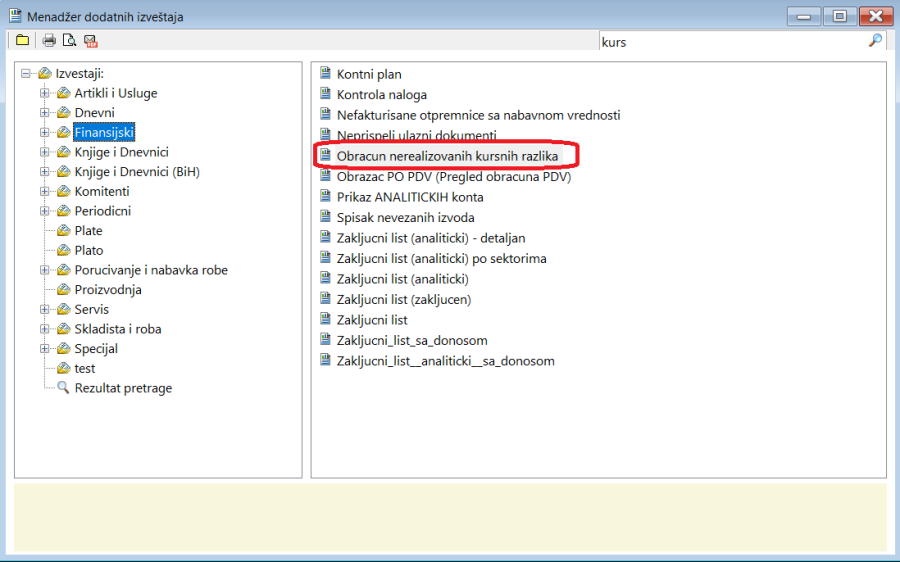Image resolution: width=900 pixels, height=562 pixels.
Task: Click Obrazac PO PDV report icon
Action: pyautogui.click(x=325, y=175)
